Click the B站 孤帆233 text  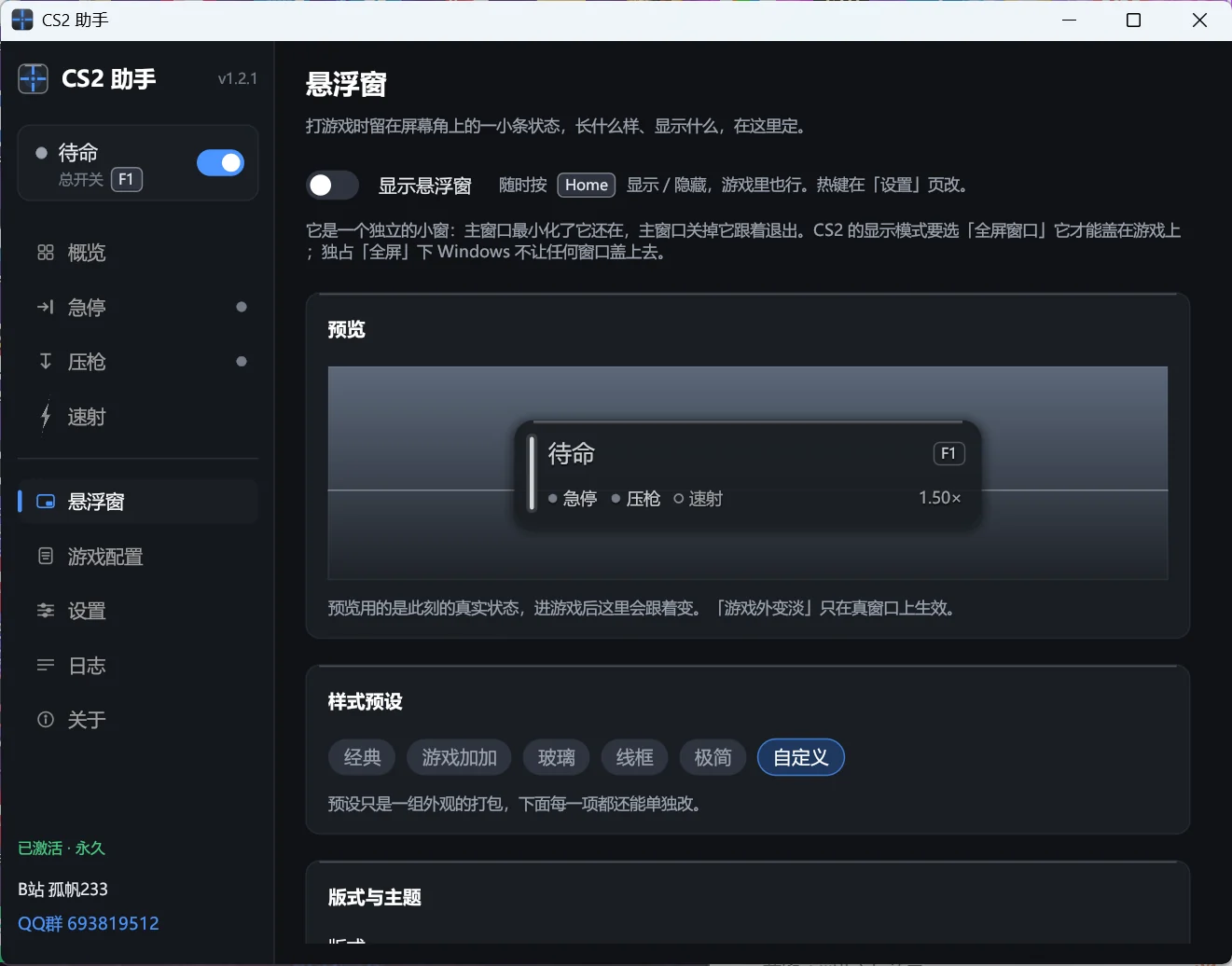click(63, 889)
